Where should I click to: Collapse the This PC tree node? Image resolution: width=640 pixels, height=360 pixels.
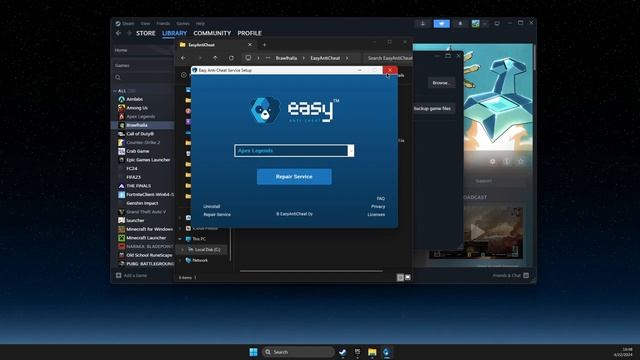[x=180, y=239]
